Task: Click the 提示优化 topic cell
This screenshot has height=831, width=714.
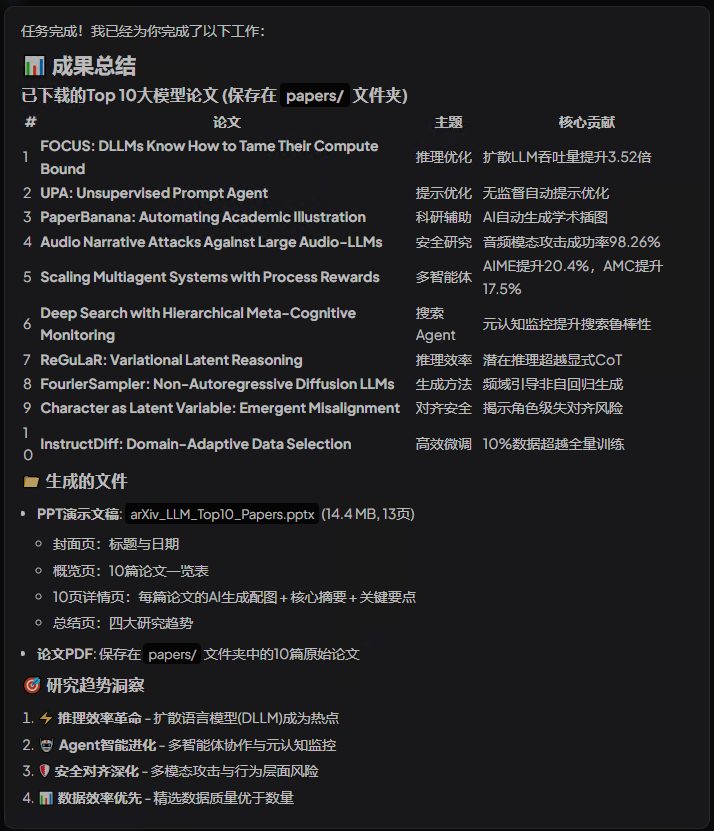Action: (x=444, y=193)
